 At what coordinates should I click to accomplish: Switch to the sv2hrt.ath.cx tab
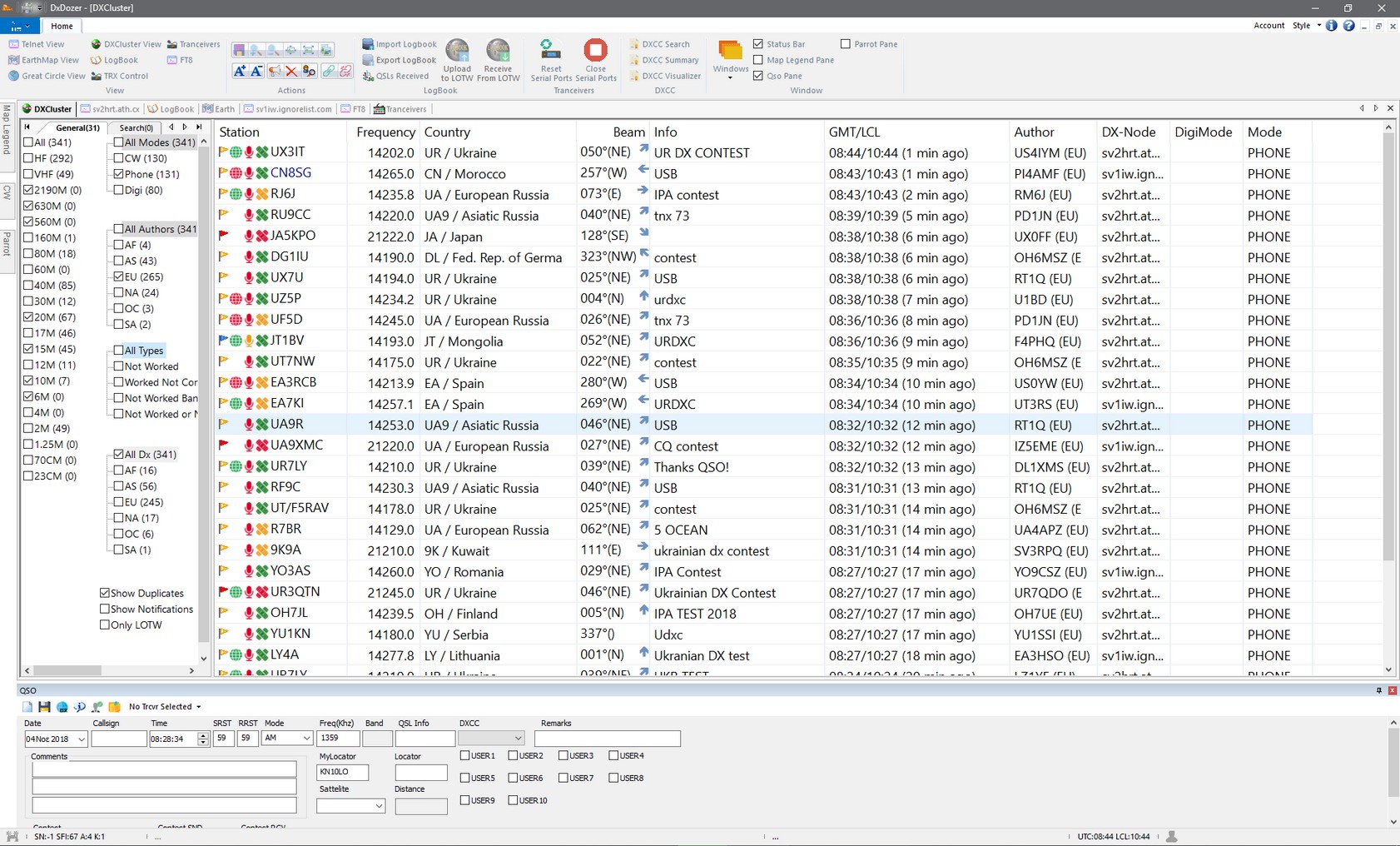111,109
